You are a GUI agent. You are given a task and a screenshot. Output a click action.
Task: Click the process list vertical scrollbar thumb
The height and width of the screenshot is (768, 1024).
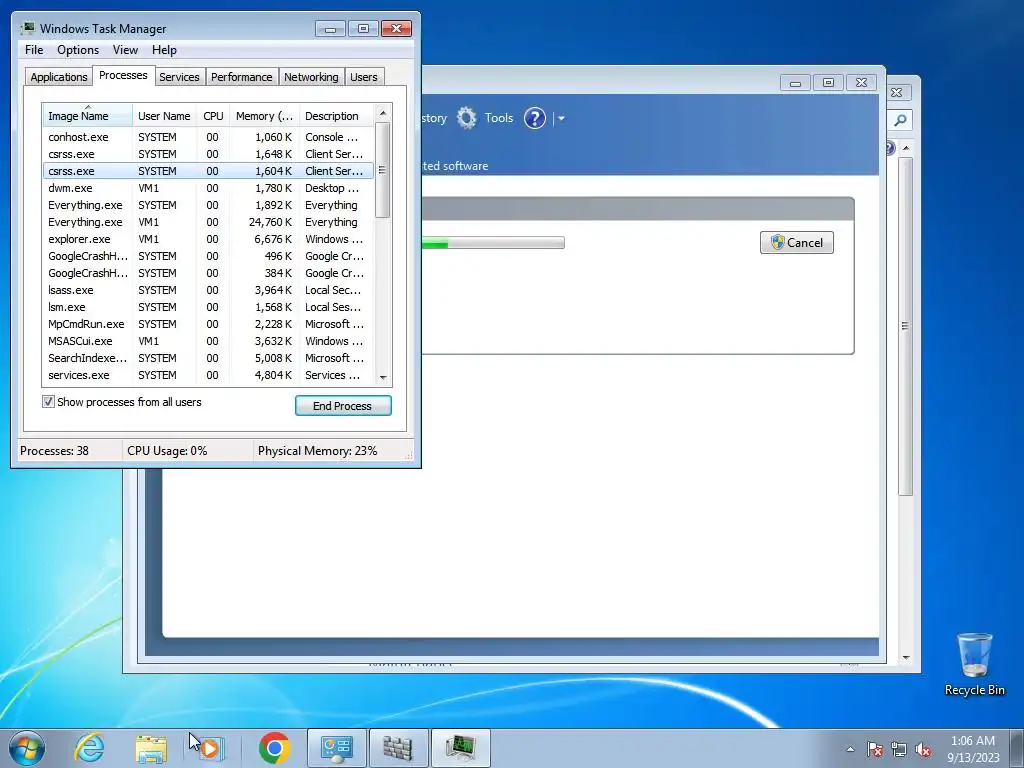383,170
